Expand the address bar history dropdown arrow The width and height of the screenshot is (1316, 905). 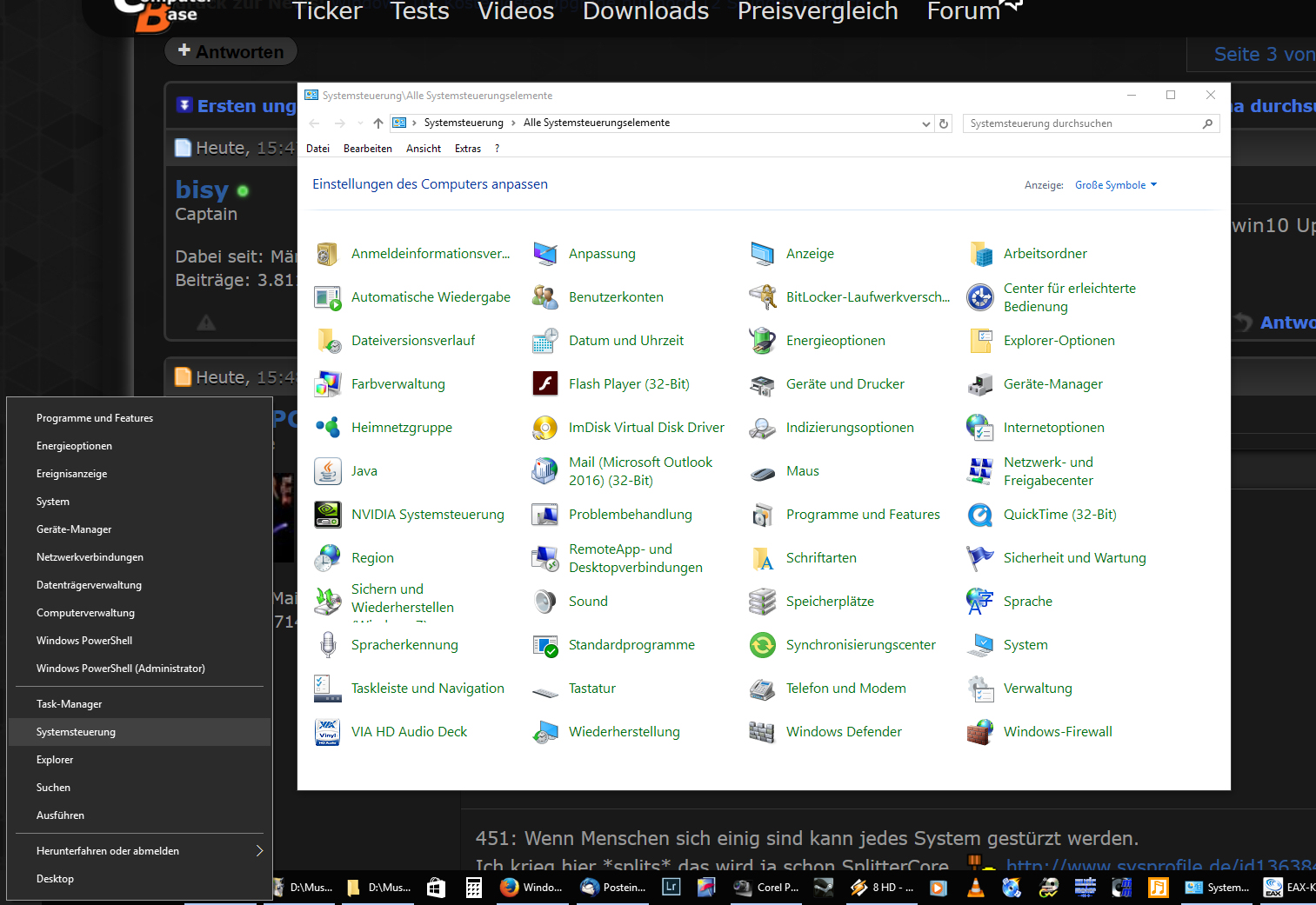(926, 123)
